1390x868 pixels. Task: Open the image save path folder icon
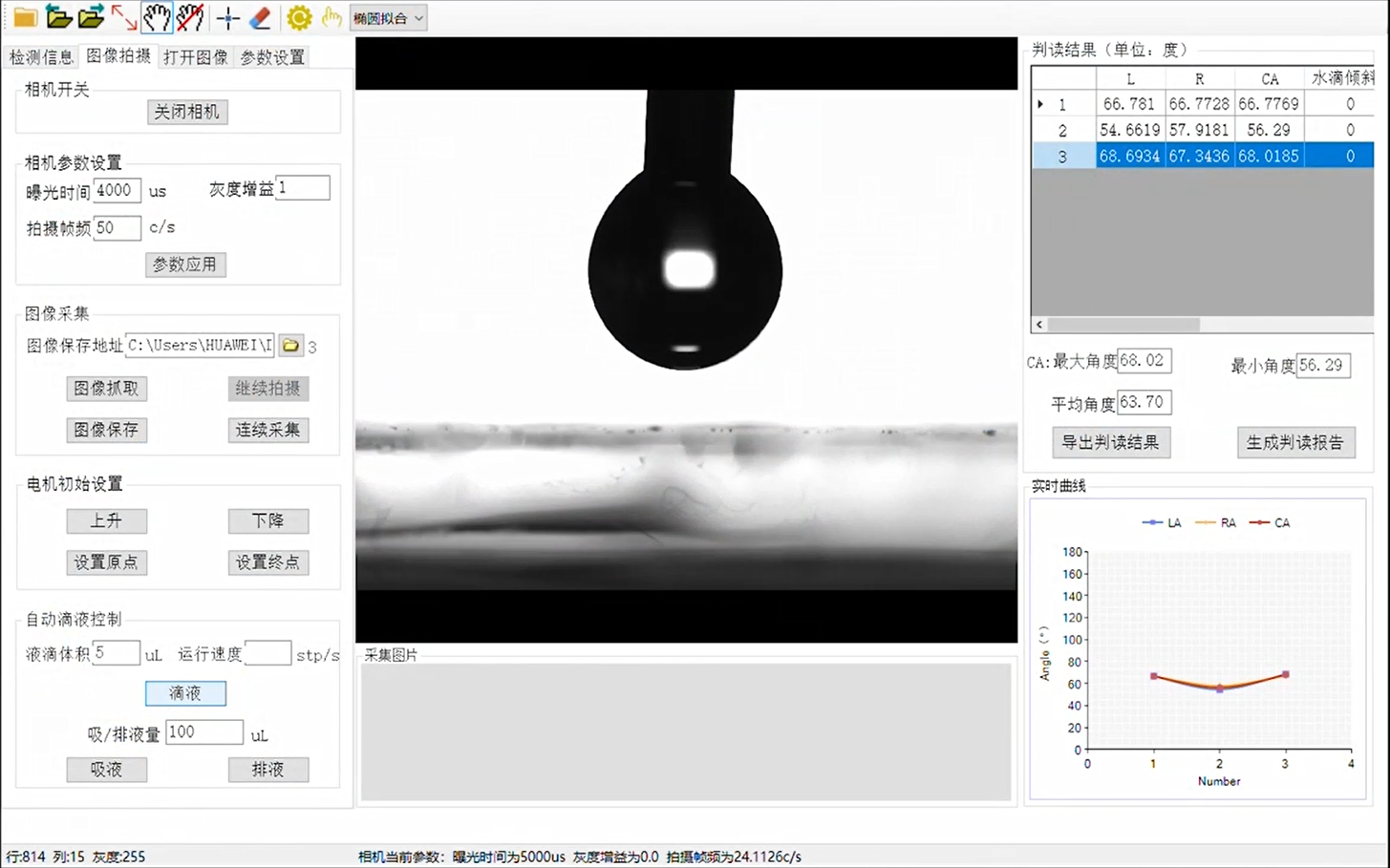290,345
